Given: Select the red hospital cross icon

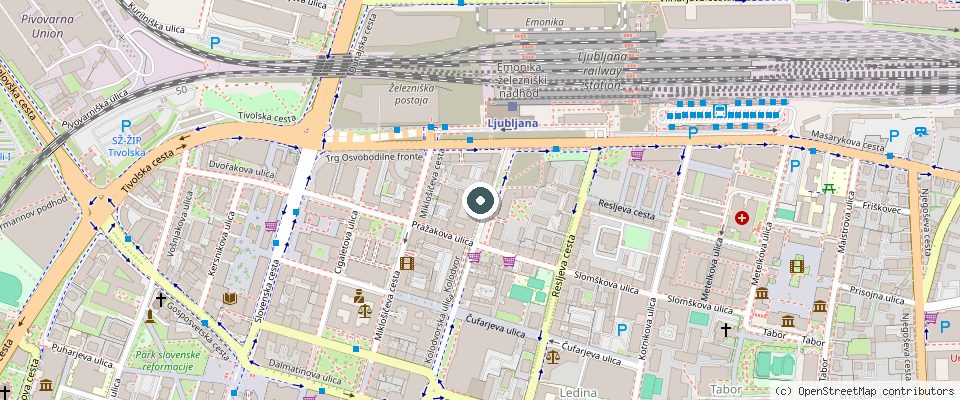Looking at the screenshot, I should click(741, 217).
